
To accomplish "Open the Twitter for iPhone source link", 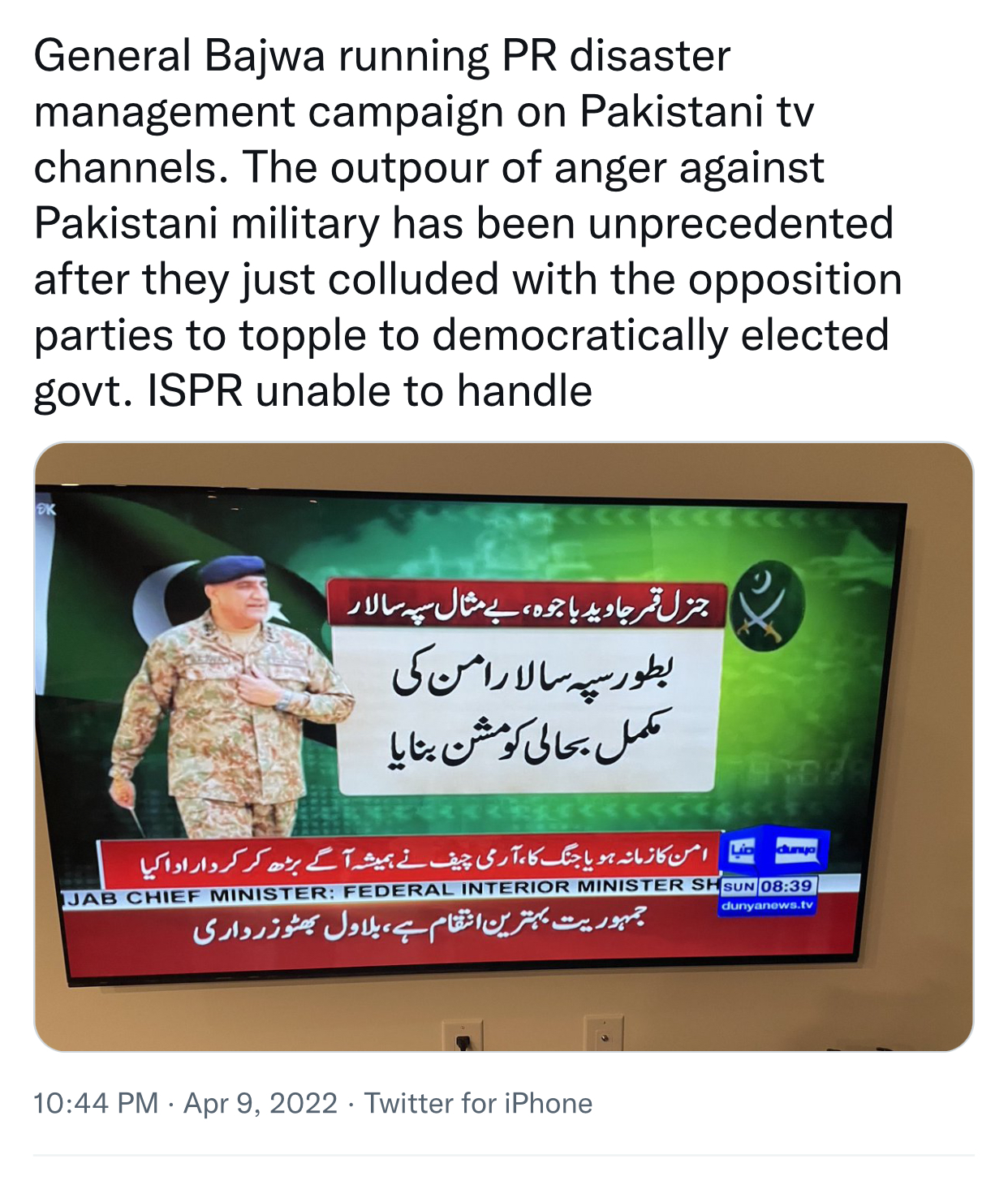I will pyautogui.click(x=478, y=1104).
